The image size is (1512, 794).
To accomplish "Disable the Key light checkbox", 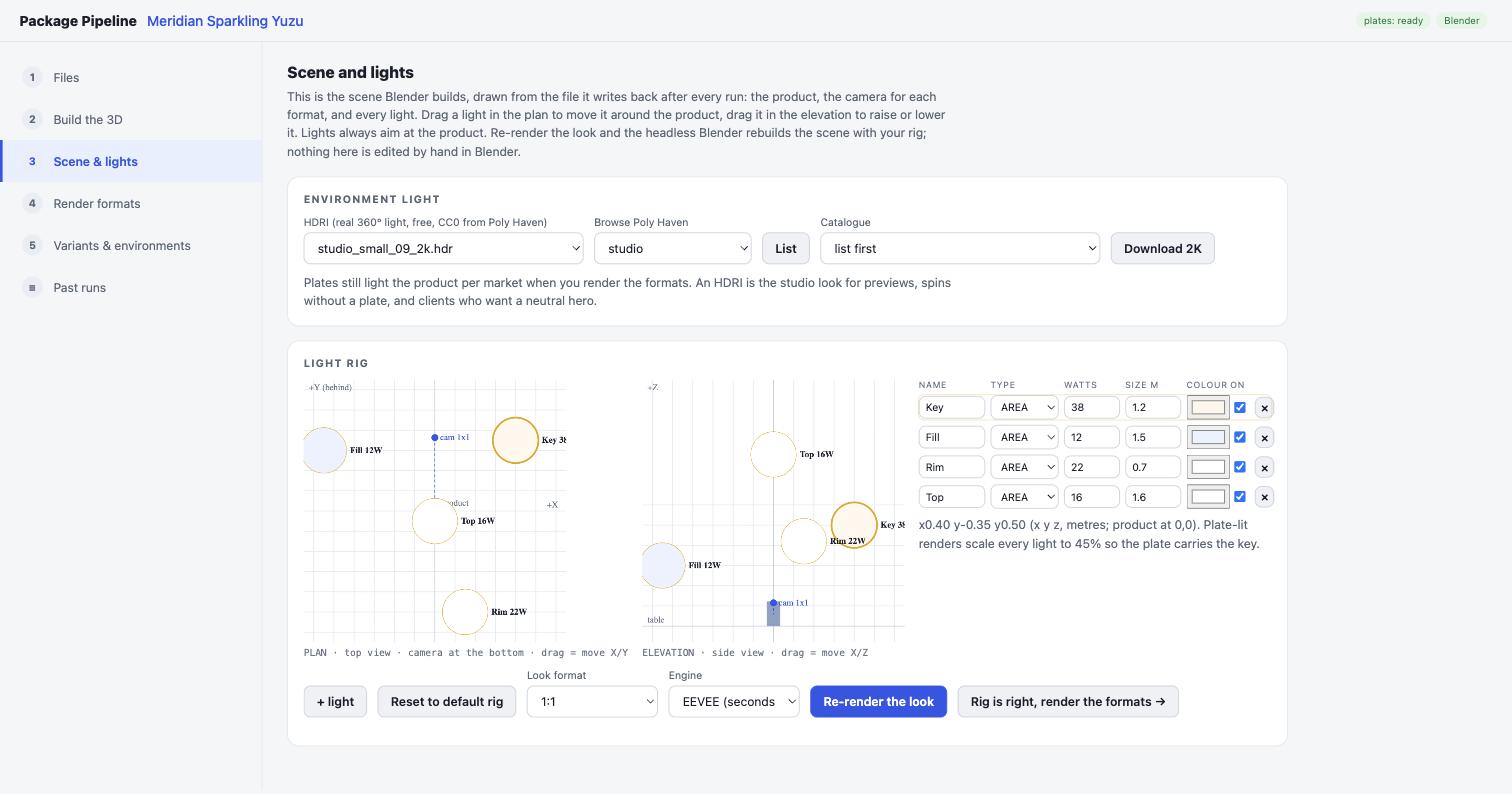I will (1240, 408).
